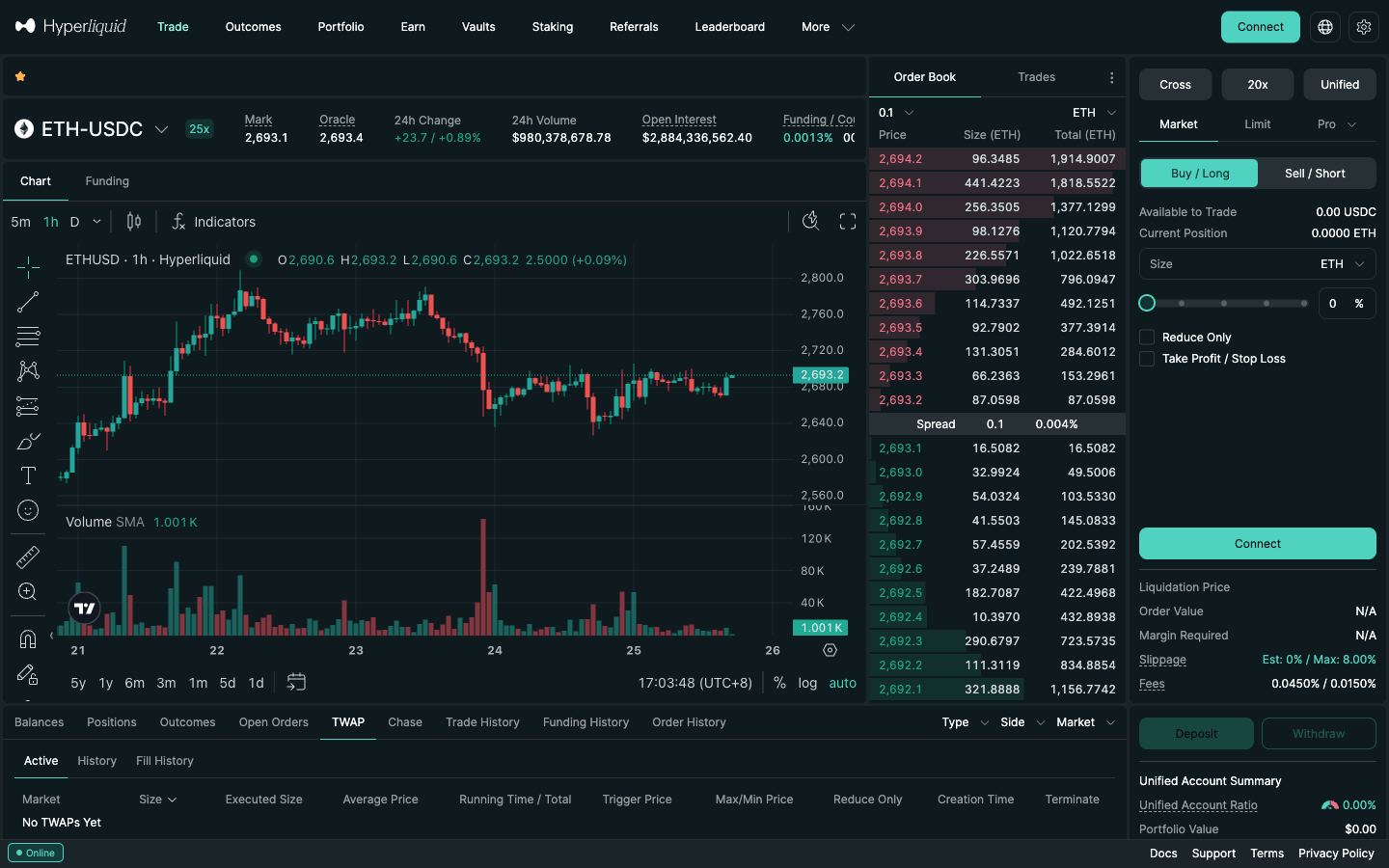Toggle the magnet snap mode
Viewport: 1389px width, 868px height.
click(x=28, y=638)
